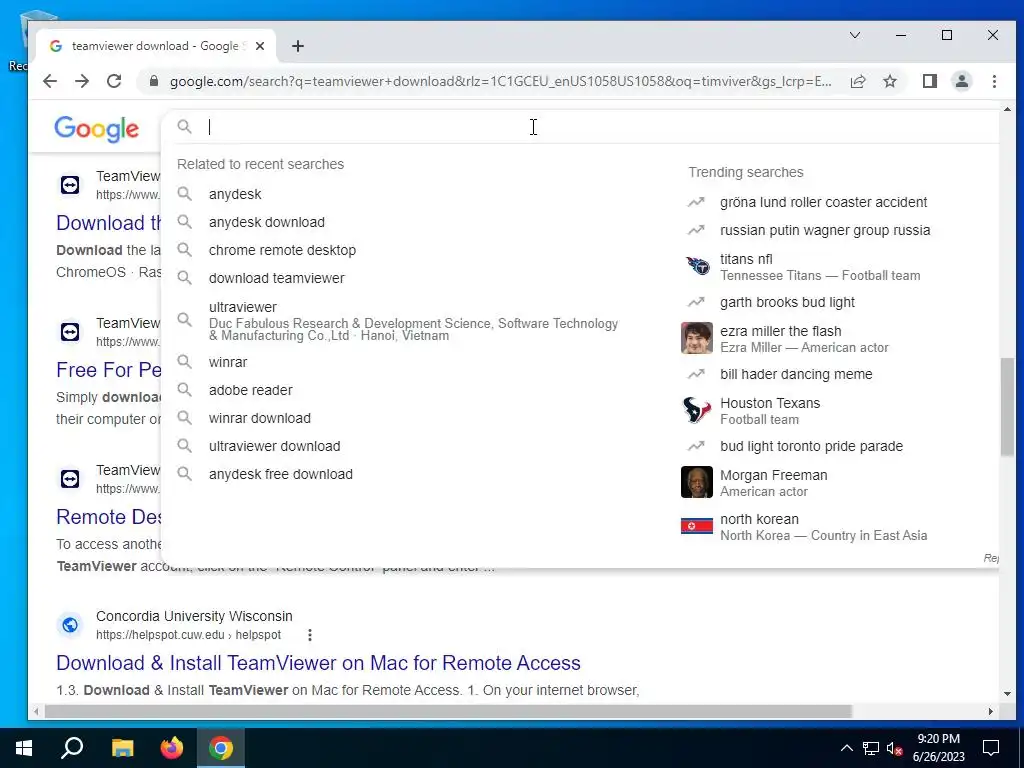Open a new tab with the plus button
The width and height of the screenshot is (1024, 768).
tap(298, 46)
